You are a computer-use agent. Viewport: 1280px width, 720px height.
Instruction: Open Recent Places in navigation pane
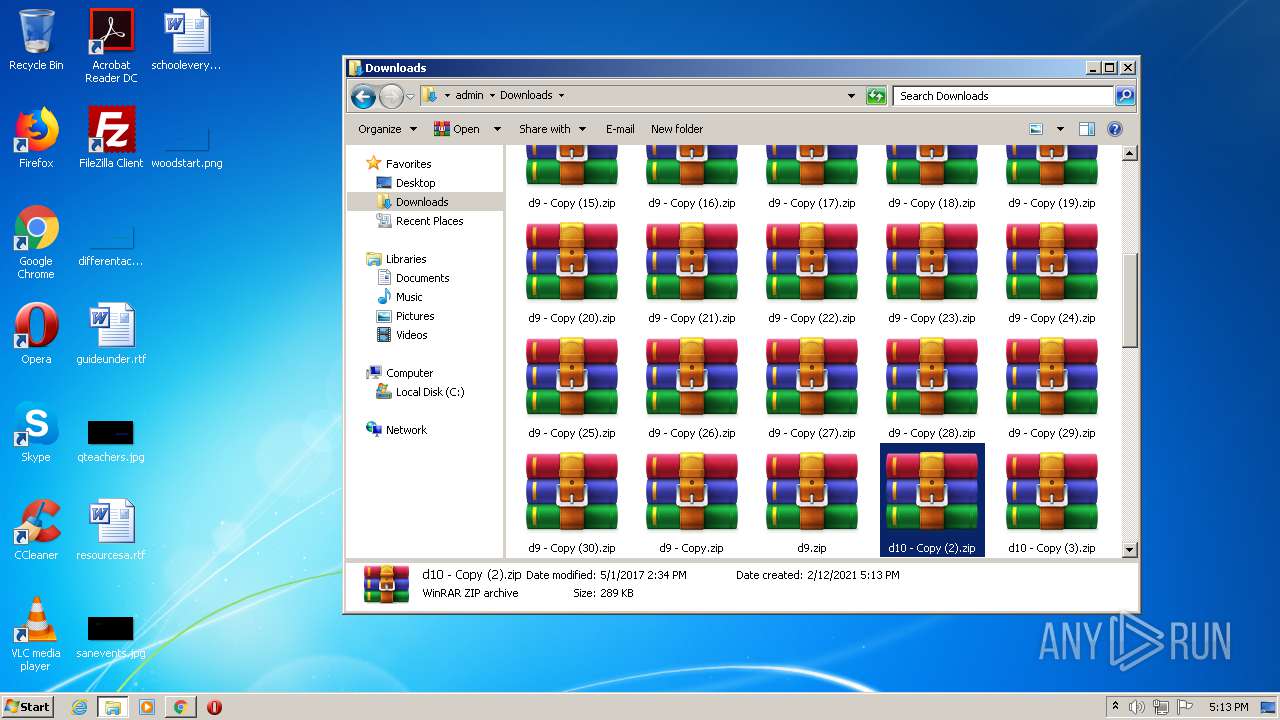click(x=429, y=221)
